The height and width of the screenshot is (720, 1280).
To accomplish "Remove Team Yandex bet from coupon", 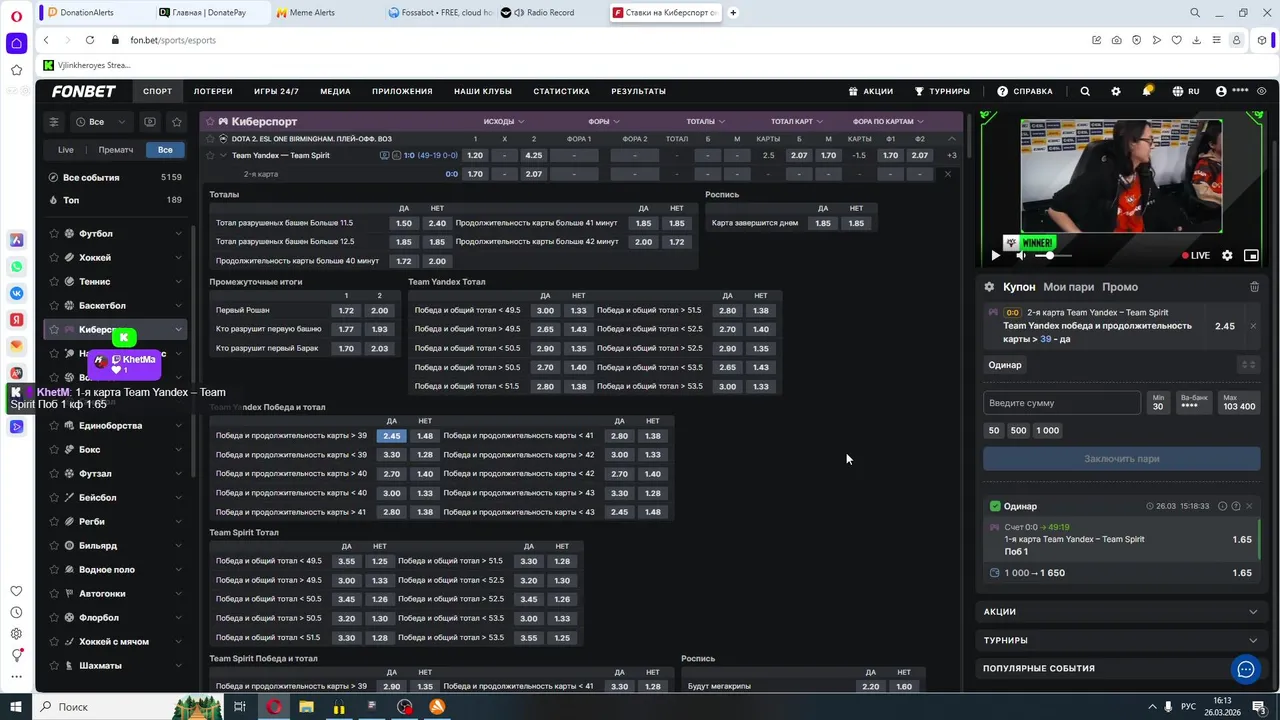I will [1253, 326].
